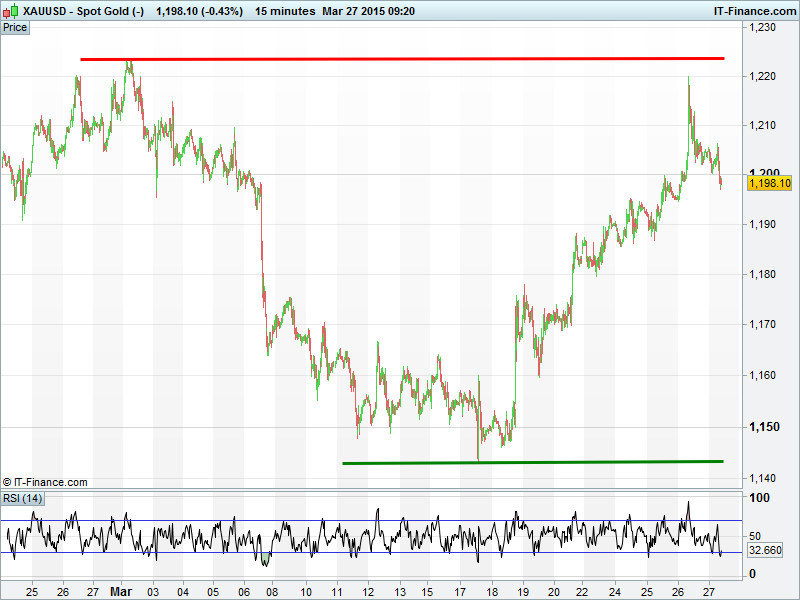800x600 pixels.
Task: Select the red horizontal resistance line
Action: pos(400,59)
